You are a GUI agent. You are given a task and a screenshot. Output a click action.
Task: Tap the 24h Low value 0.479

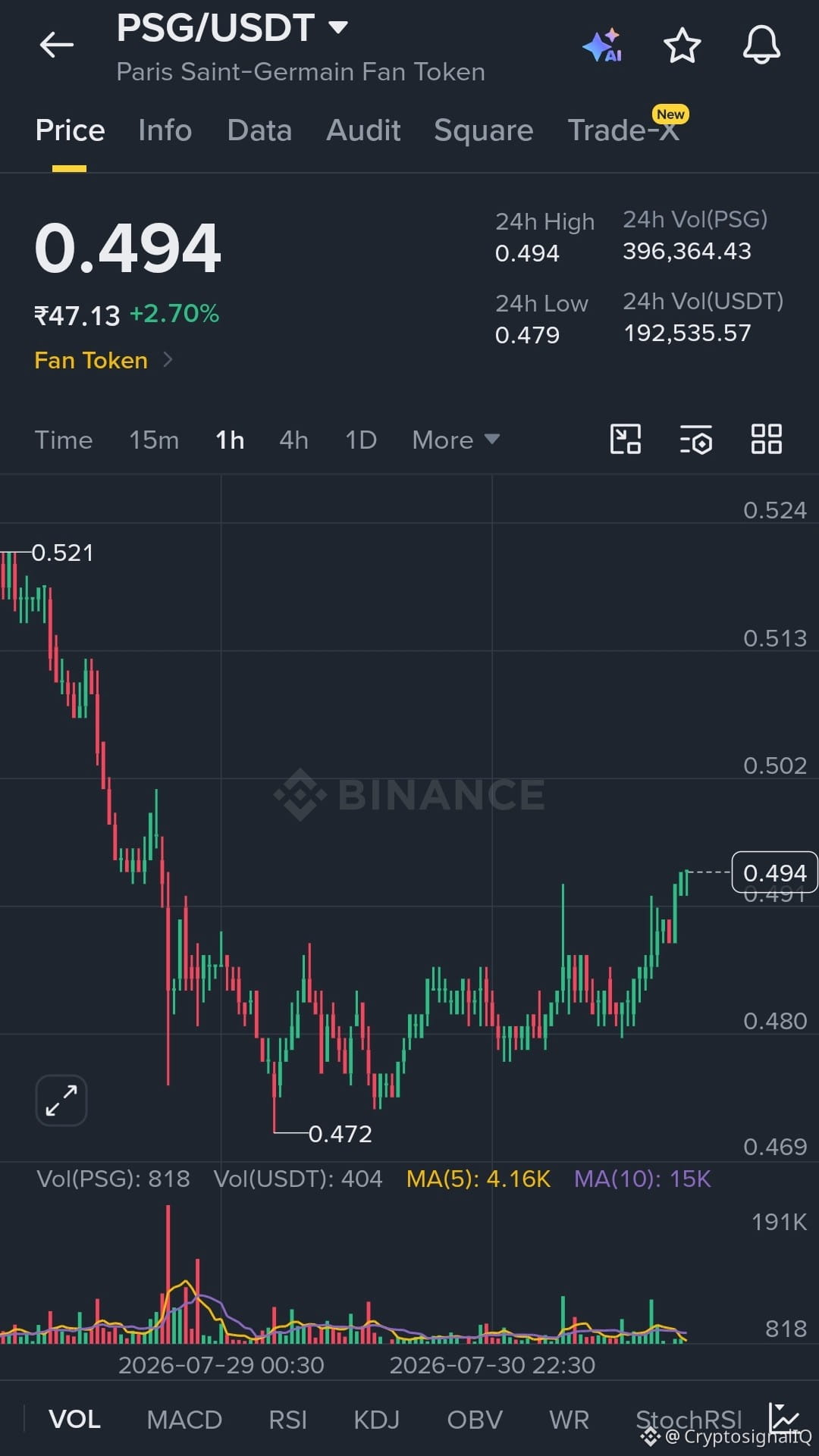coord(527,334)
